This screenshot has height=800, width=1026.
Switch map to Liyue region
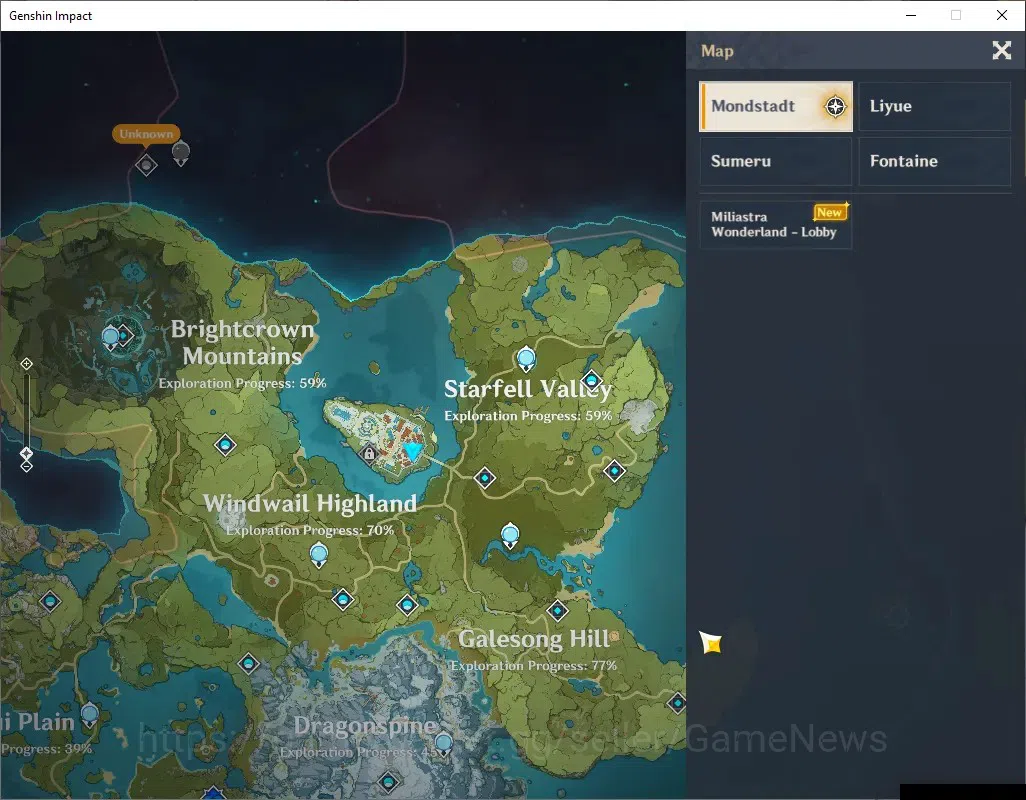pos(934,106)
